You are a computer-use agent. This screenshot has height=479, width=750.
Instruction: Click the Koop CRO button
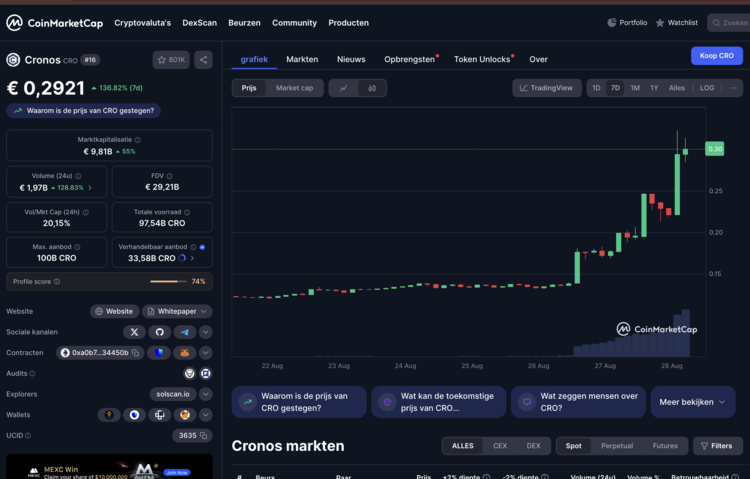click(717, 56)
